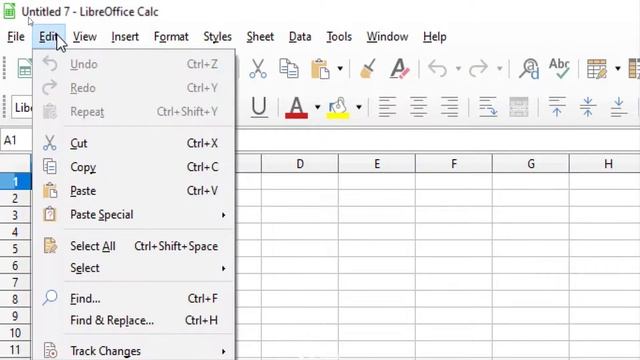The height and width of the screenshot is (360, 640).
Task: Apply the red Font Color icon
Action: tap(296, 107)
